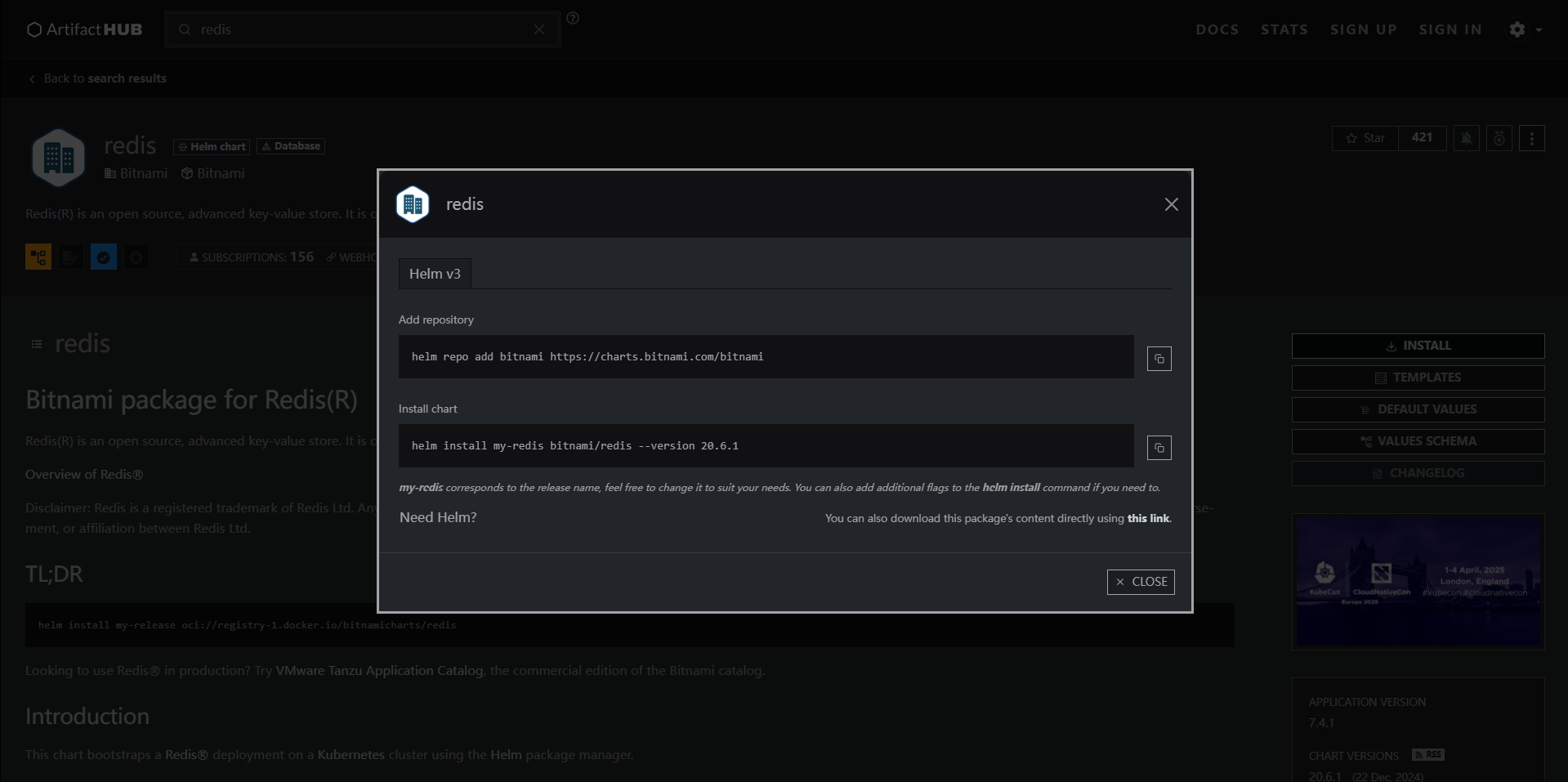The height and width of the screenshot is (782, 1568).
Task: Click the helm repo add bitnami command text
Action: click(x=587, y=356)
